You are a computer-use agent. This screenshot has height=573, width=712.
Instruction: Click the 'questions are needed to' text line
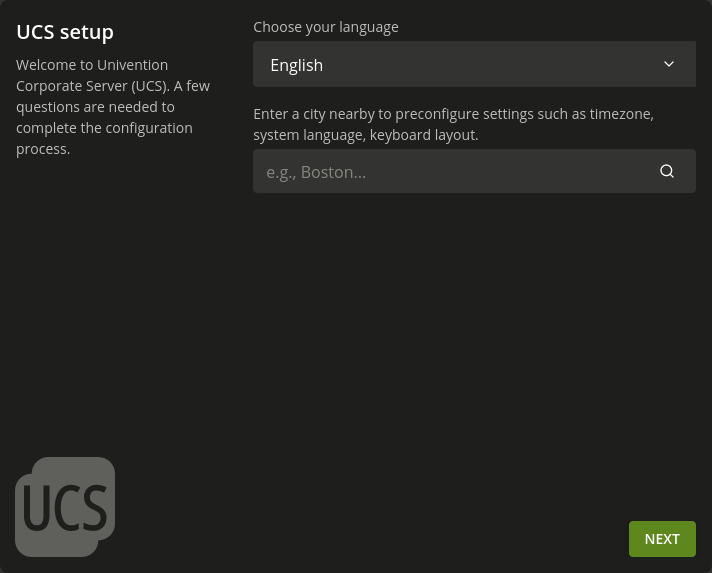coord(95,107)
